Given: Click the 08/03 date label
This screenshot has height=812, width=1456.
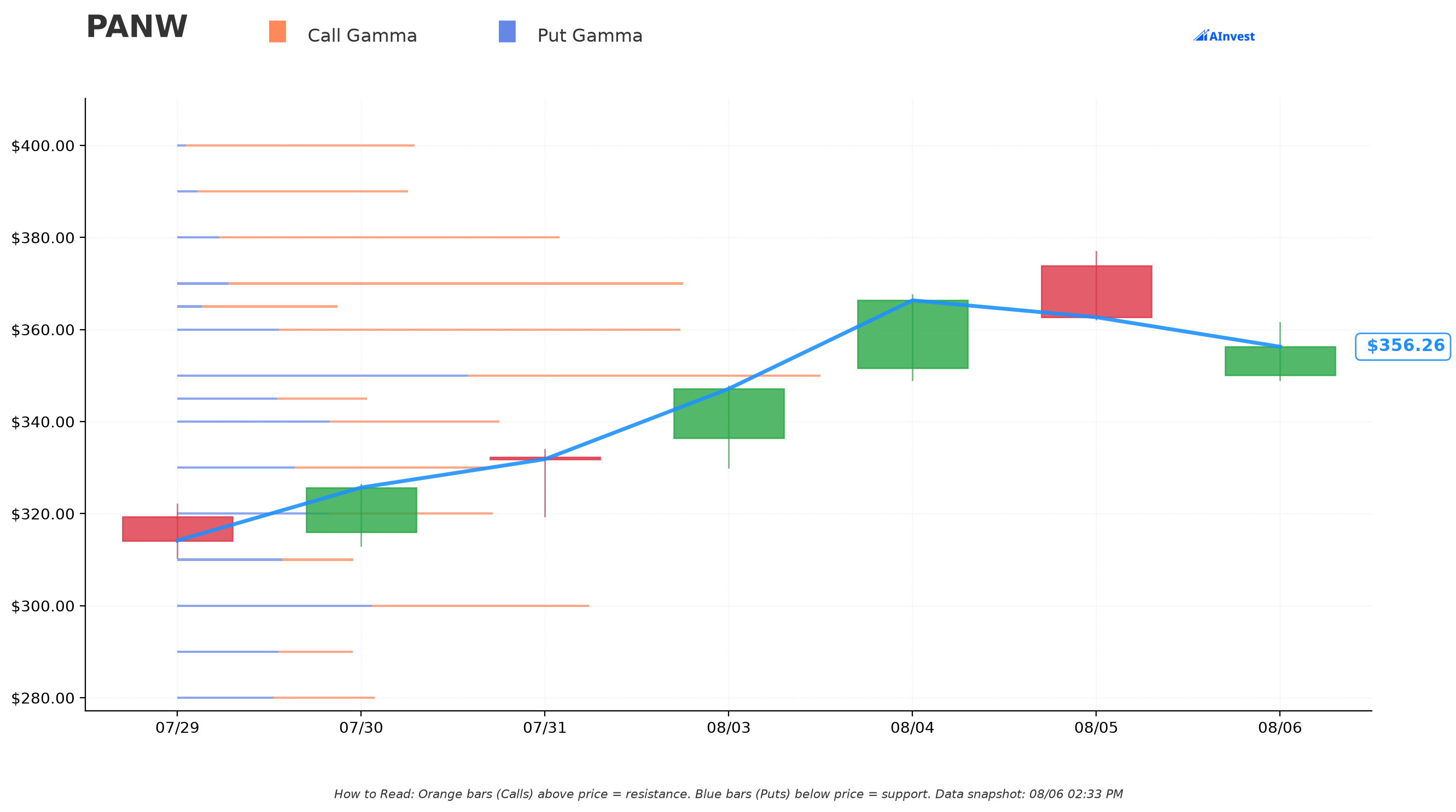Looking at the screenshot, I should (x=729, y=728).
